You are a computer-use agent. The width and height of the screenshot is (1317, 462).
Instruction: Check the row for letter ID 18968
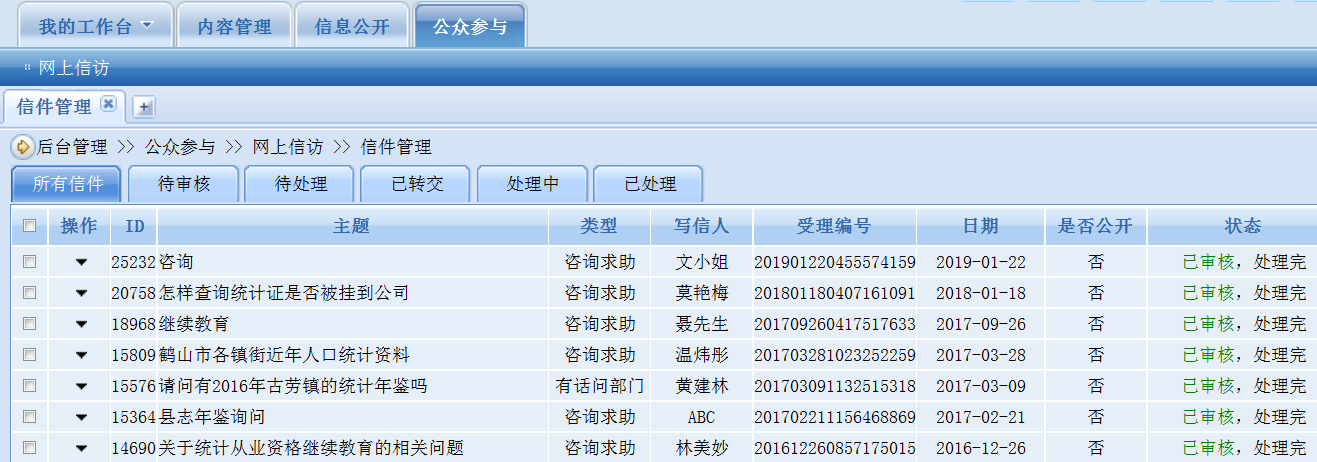coord(30,324)
